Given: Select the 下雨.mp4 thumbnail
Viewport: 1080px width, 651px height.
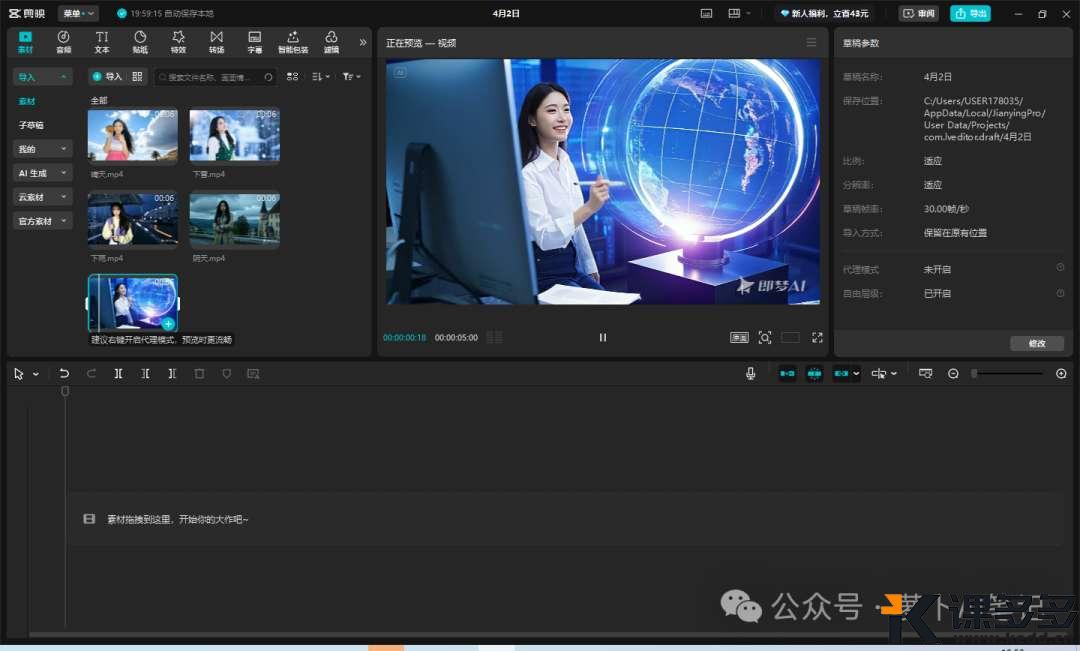Looking at the screenshot, I should (x=133, y=219).
